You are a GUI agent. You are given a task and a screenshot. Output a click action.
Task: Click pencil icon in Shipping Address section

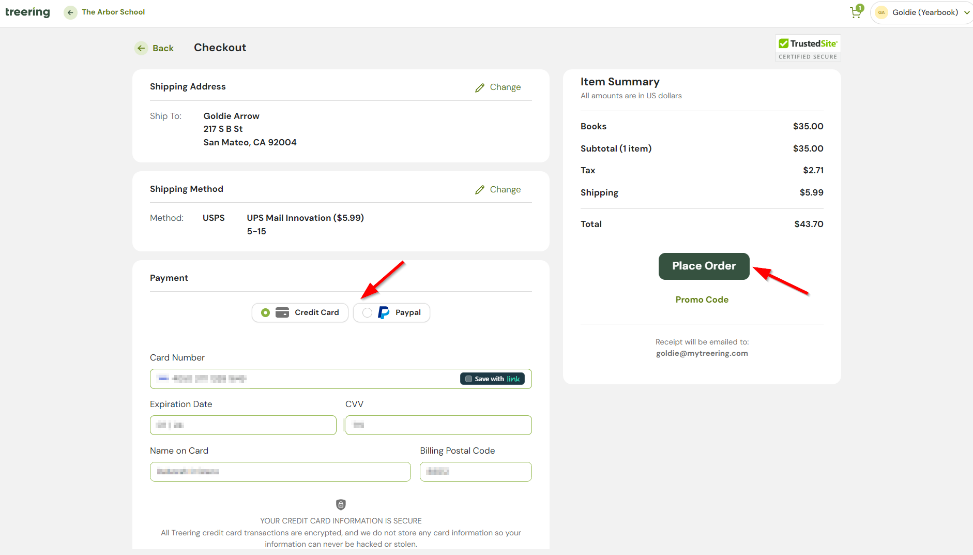[x=480, y=87]
